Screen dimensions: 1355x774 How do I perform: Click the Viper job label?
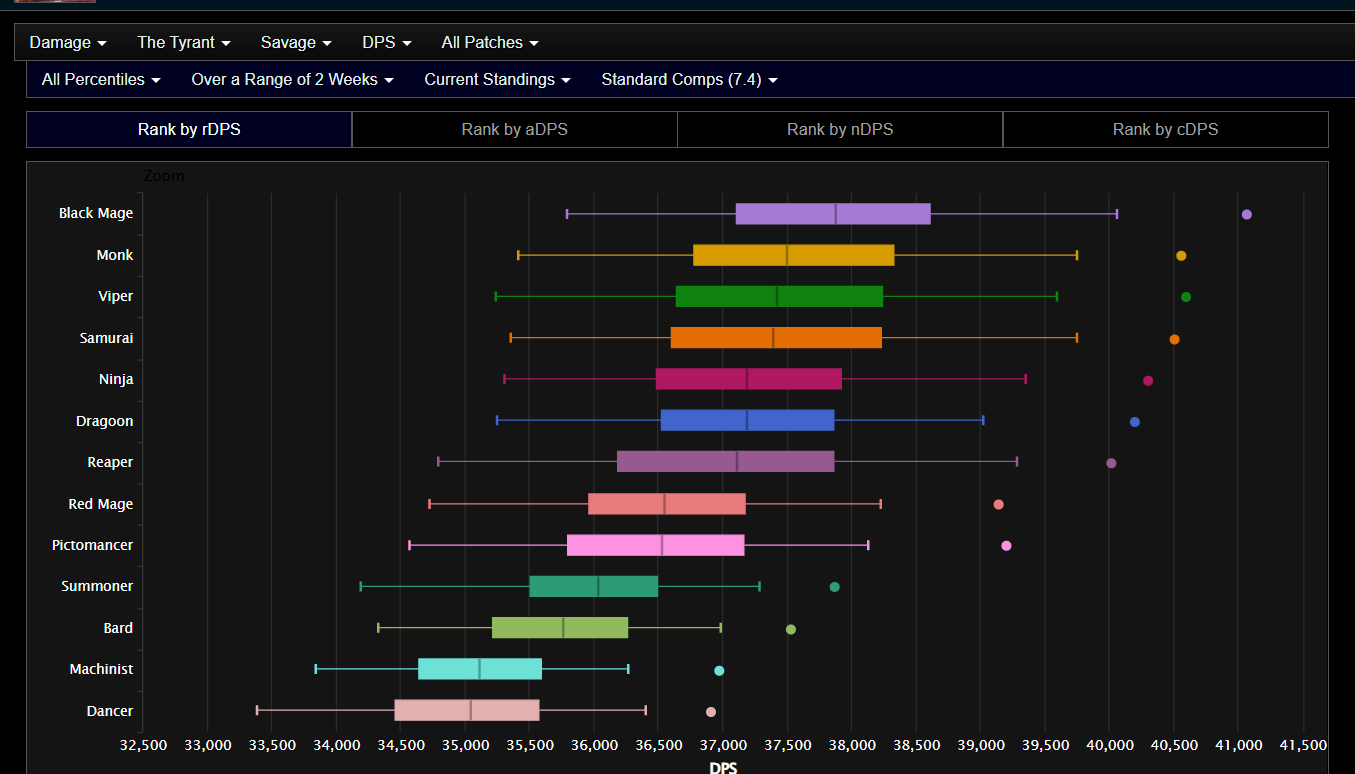116,296
